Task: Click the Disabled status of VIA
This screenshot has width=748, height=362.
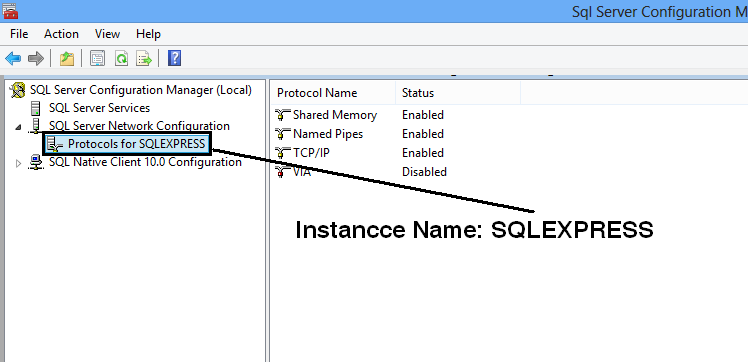Action: [424, 172]
